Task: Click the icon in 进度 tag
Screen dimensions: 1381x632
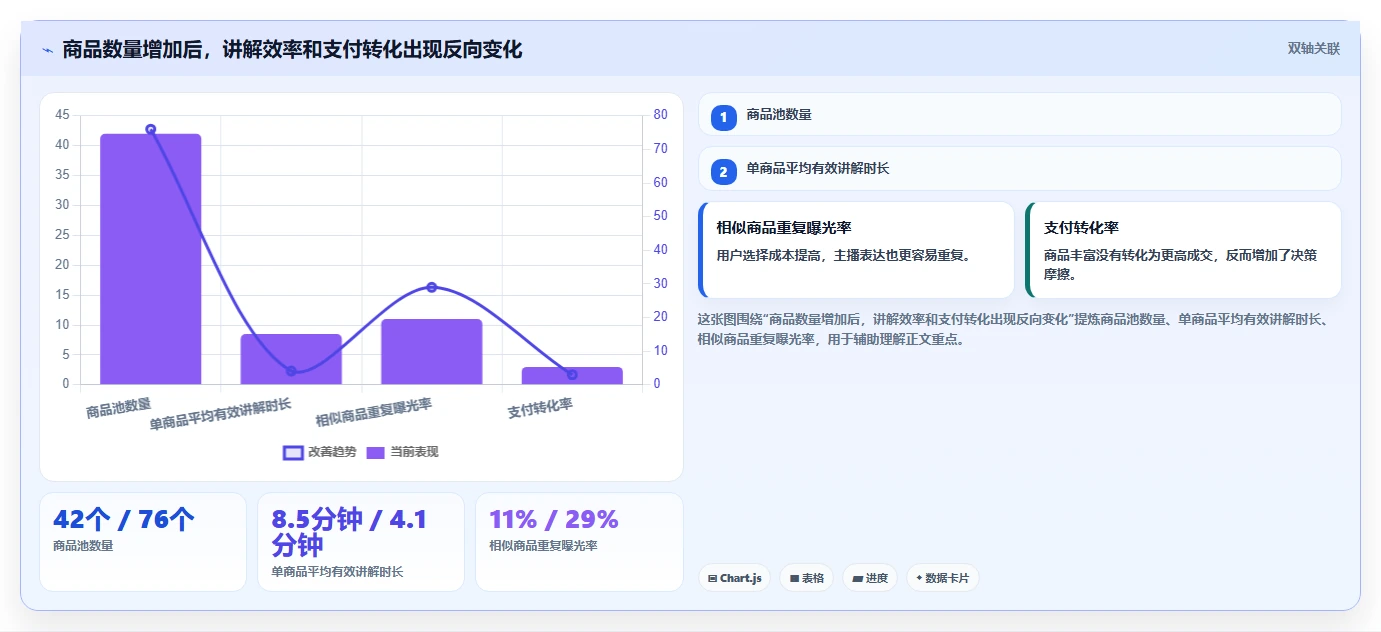Action: [x=857, y=578]
